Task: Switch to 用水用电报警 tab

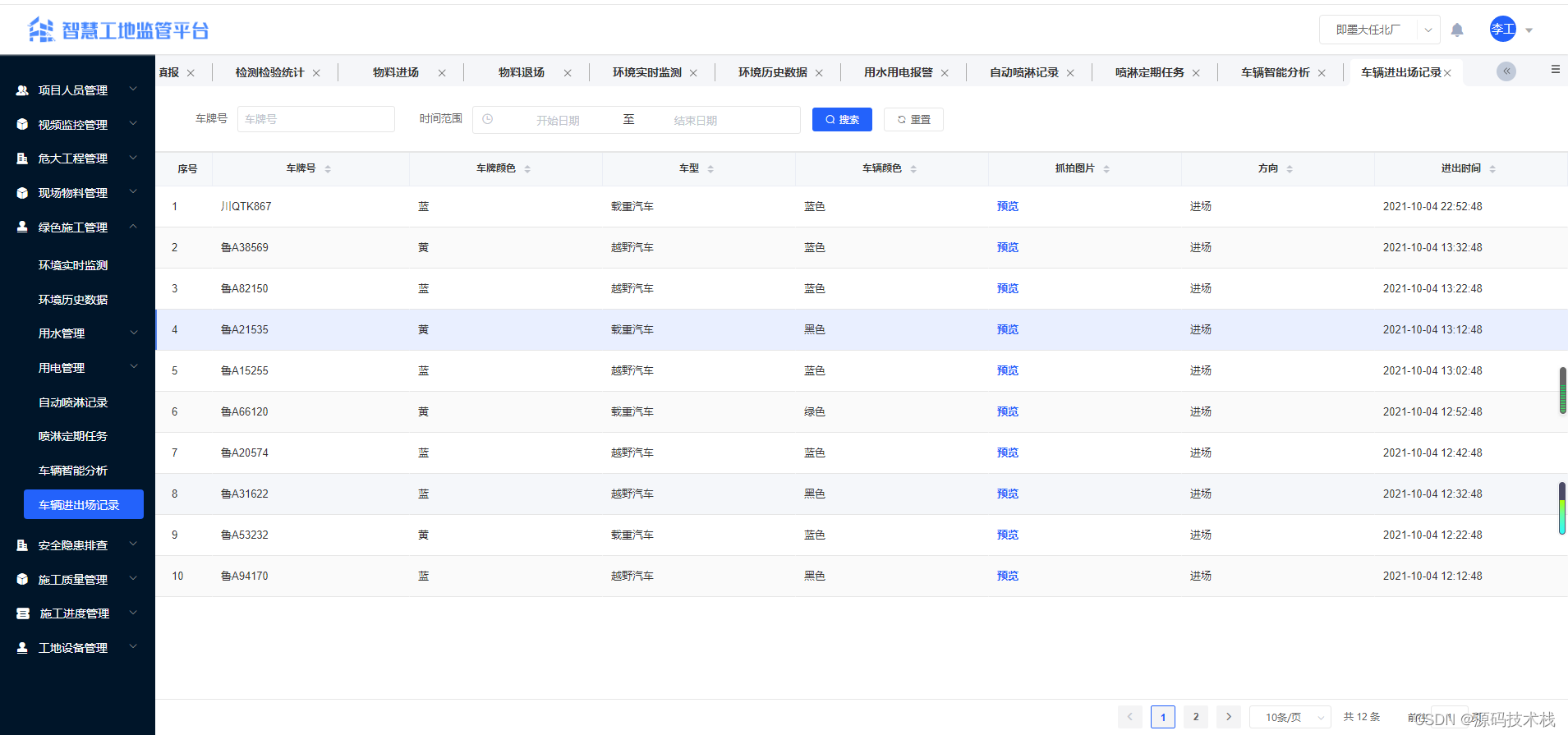Action: point(899,72)
